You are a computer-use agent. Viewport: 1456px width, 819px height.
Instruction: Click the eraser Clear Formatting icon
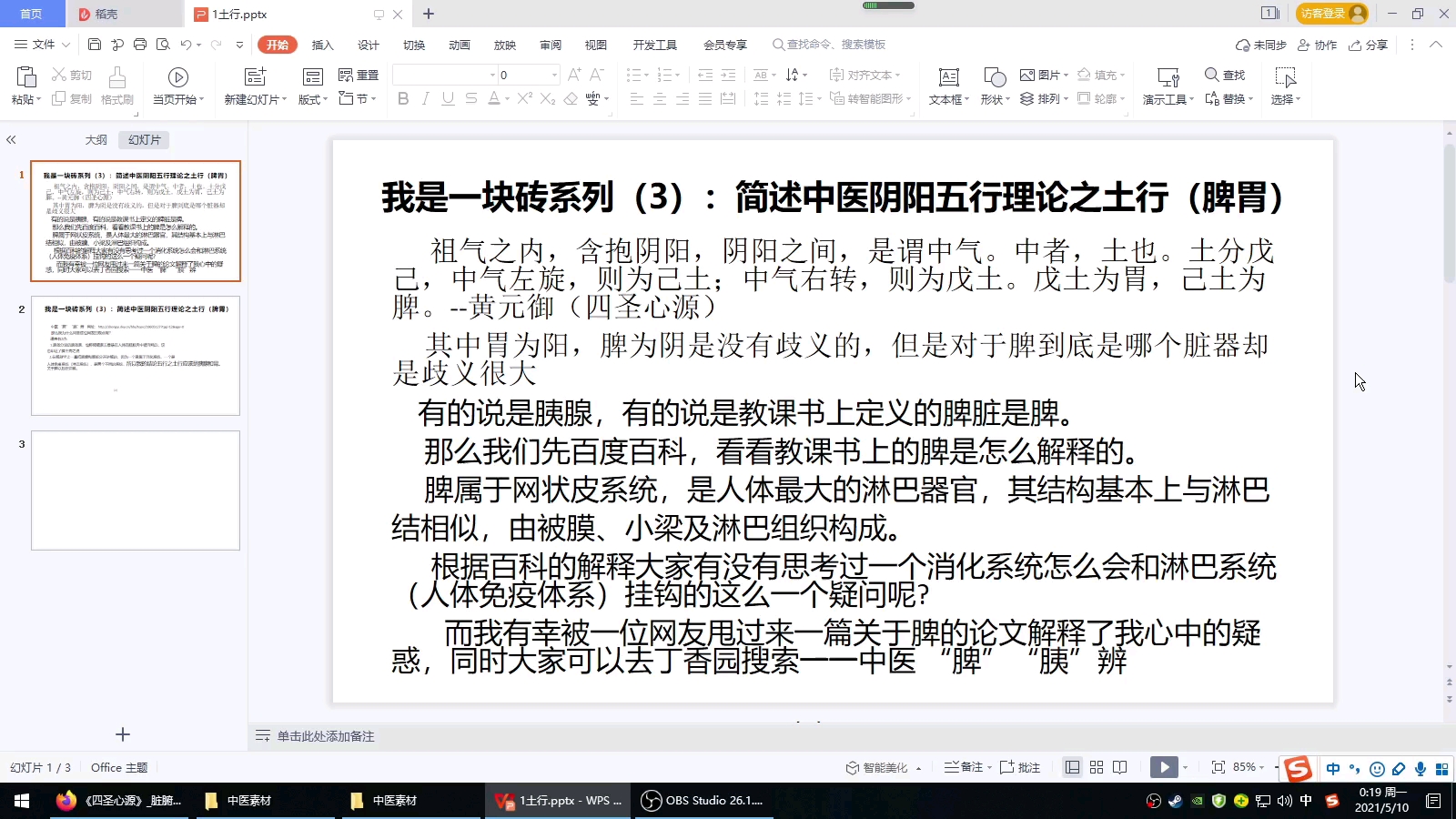pos(571,98)
